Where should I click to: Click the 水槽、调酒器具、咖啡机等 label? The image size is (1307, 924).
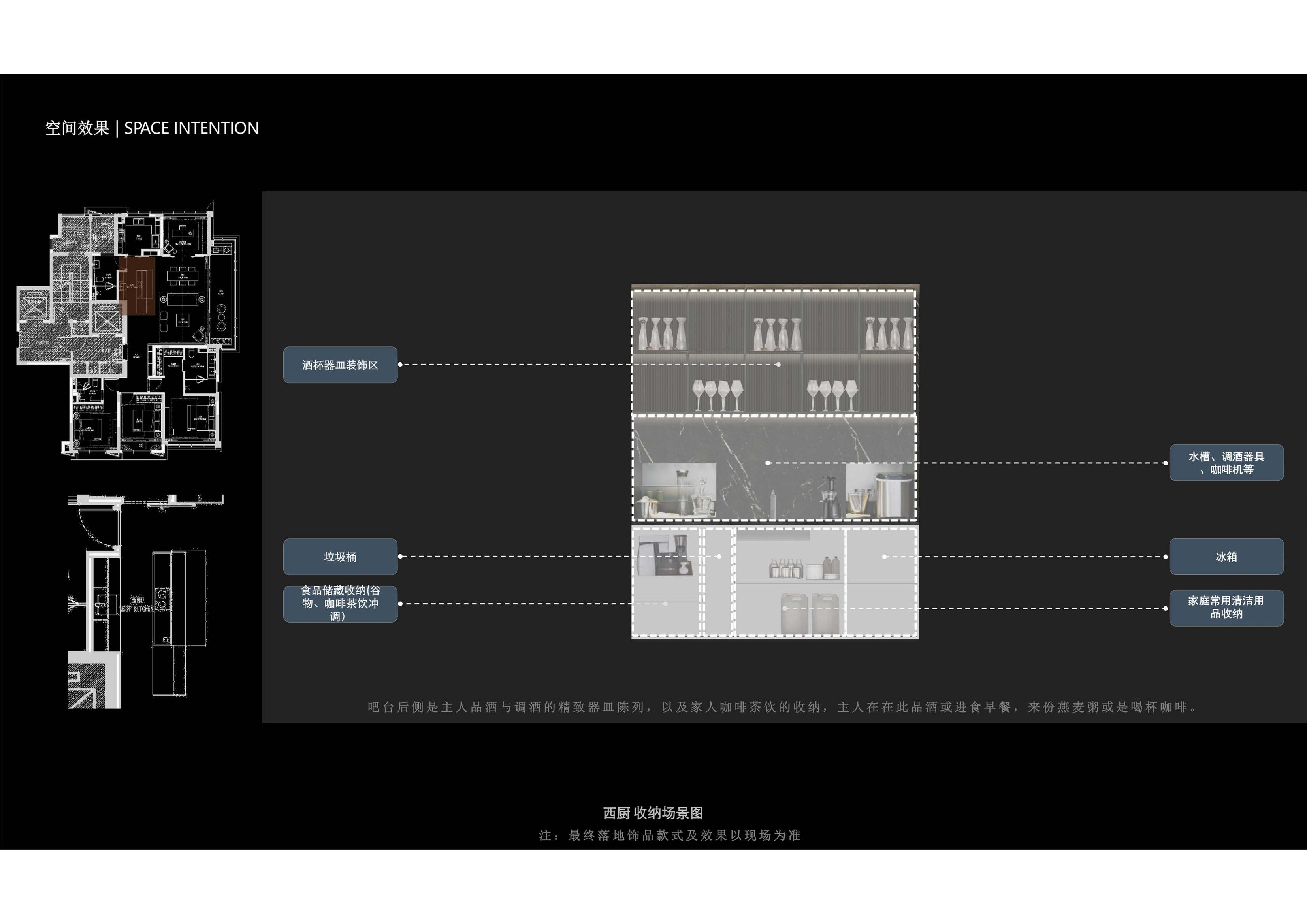point(1226,463)
